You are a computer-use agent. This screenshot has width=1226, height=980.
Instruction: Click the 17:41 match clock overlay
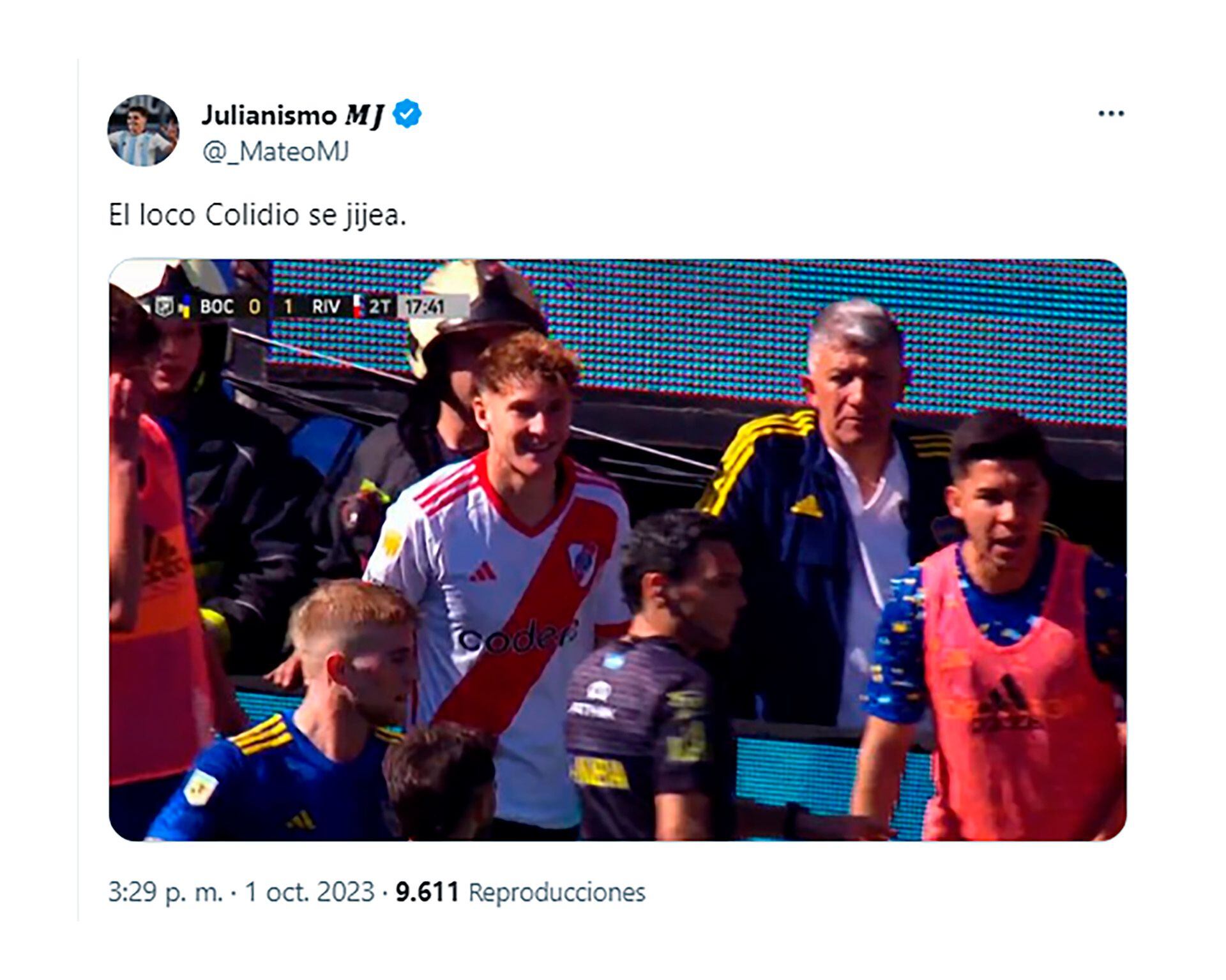(x=425, y=307)
